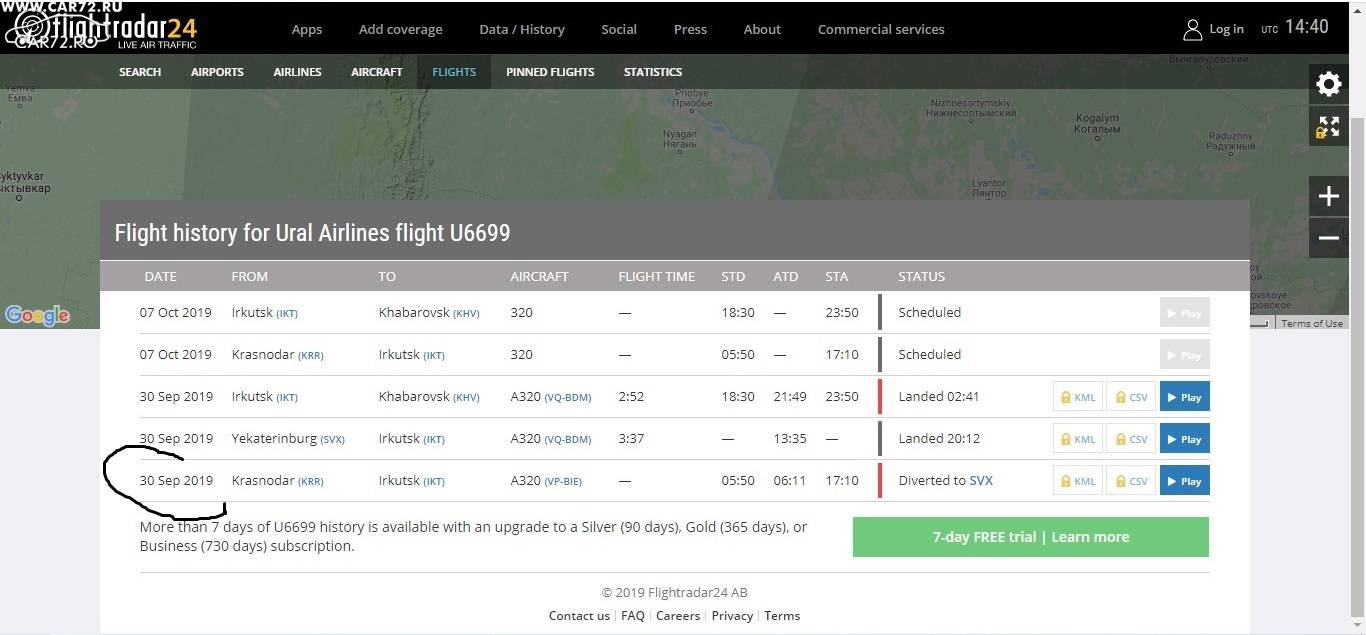The height and width of the screenshot is (635, 1366).
Task: Open the Terms footer link
Action: coord(782,616)
